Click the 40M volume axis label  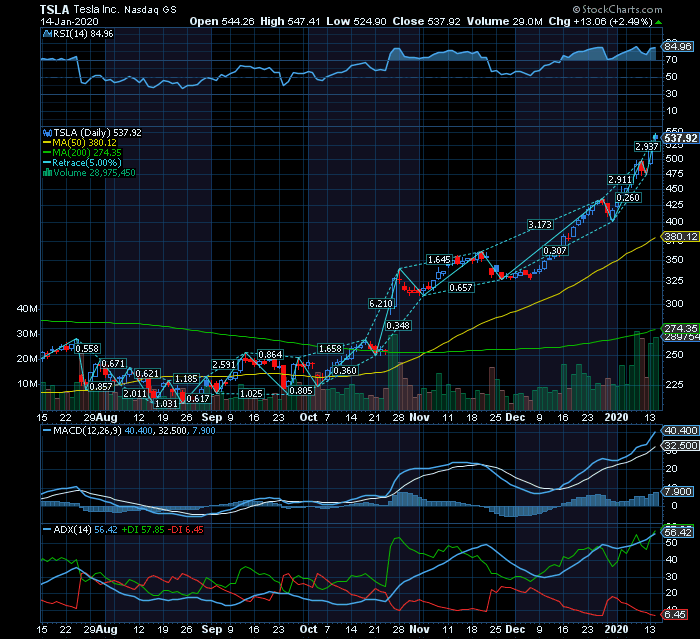click(x=28, y=309)
